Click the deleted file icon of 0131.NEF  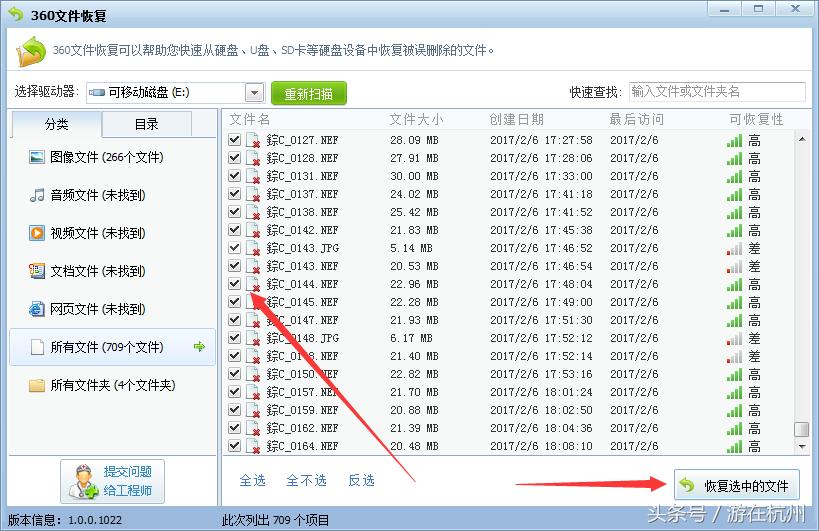253,176
